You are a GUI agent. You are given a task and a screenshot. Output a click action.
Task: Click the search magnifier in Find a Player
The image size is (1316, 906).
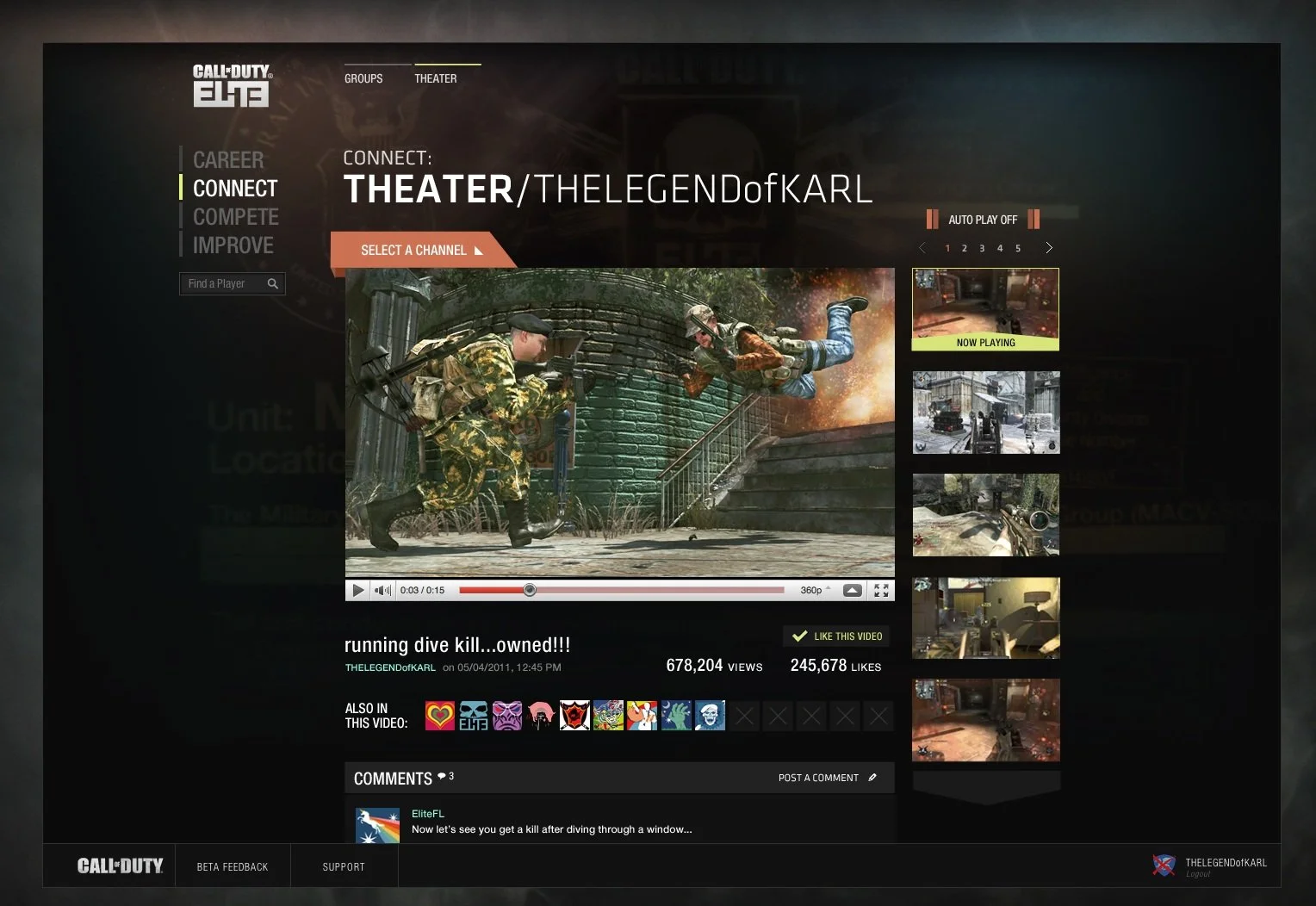pyautogui.click(x=273, y=283)
